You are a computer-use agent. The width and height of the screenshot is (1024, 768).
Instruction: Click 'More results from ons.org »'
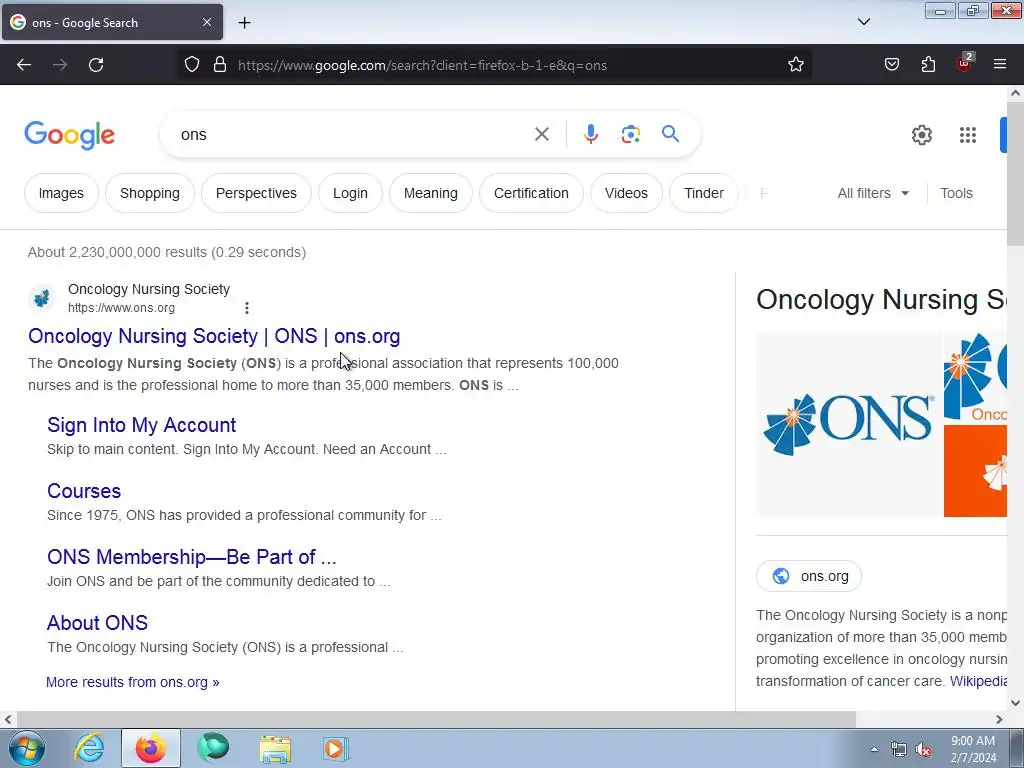[x=133, y=682]
